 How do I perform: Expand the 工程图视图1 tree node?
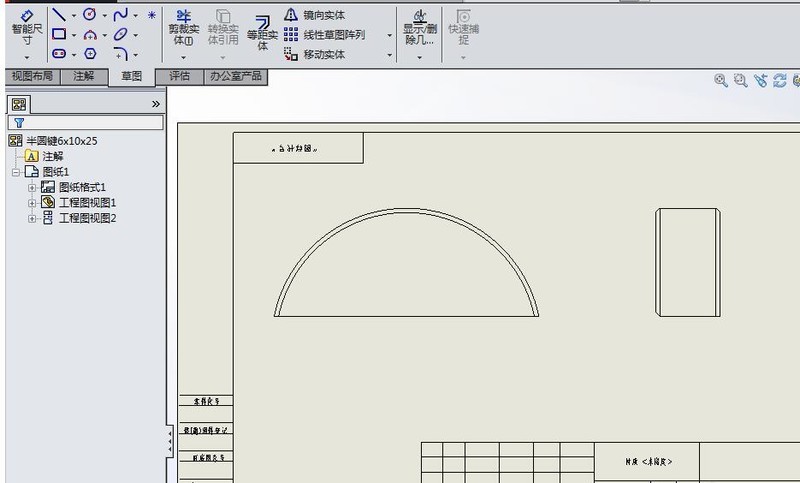[x=32, y=203]
